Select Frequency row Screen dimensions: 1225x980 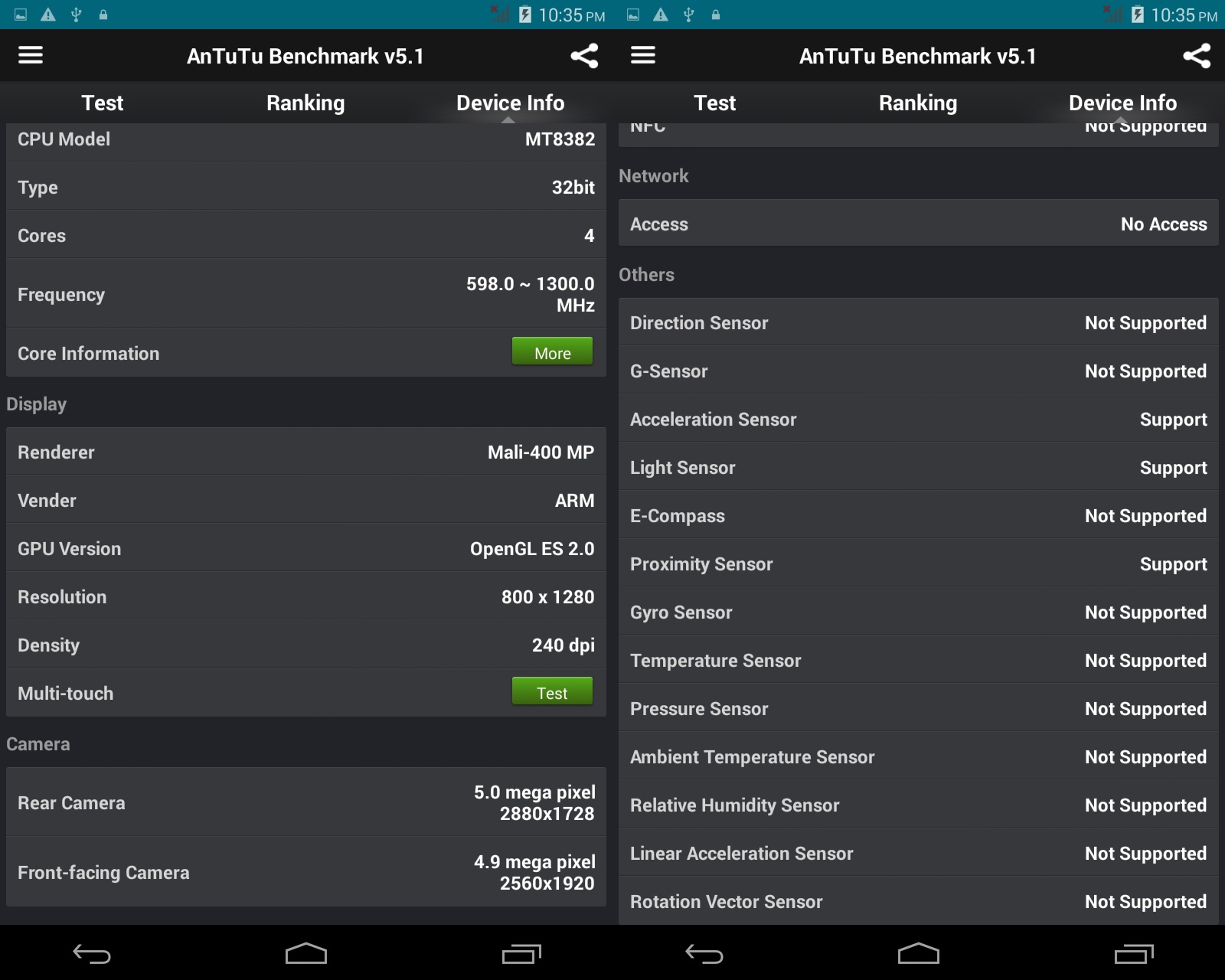coord(306,294)
